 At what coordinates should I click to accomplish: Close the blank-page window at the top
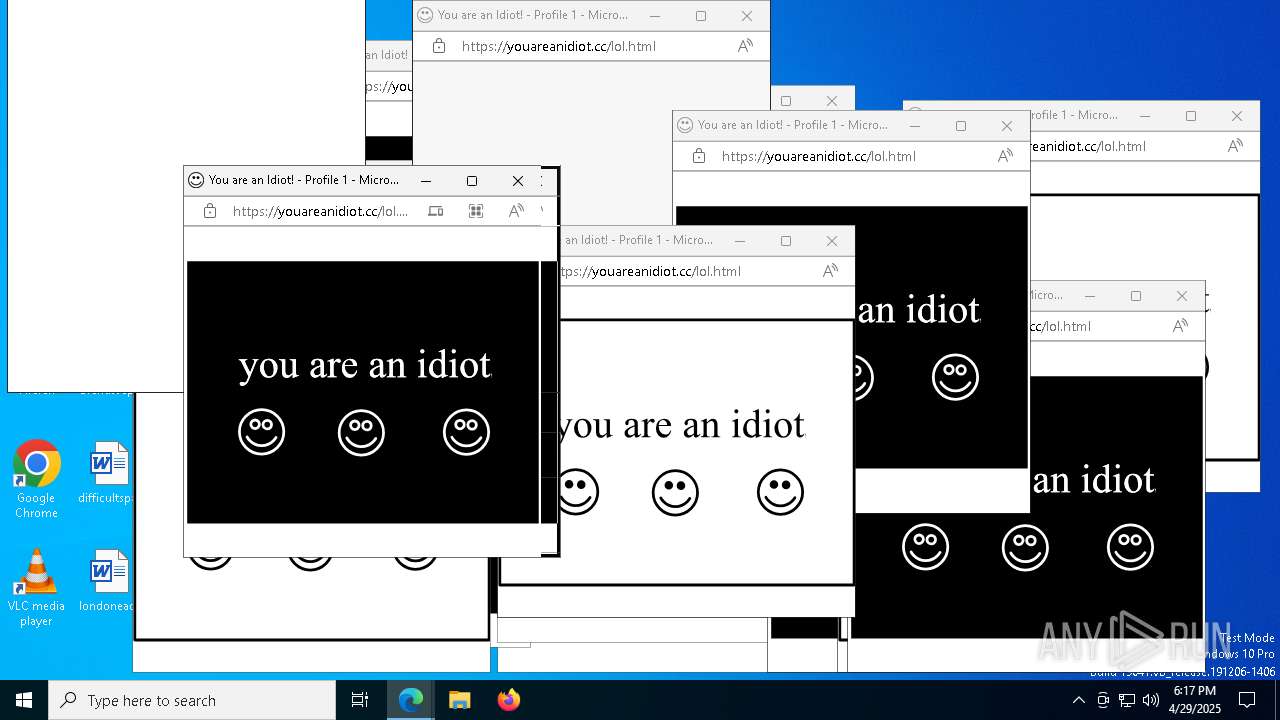point(747,16)
